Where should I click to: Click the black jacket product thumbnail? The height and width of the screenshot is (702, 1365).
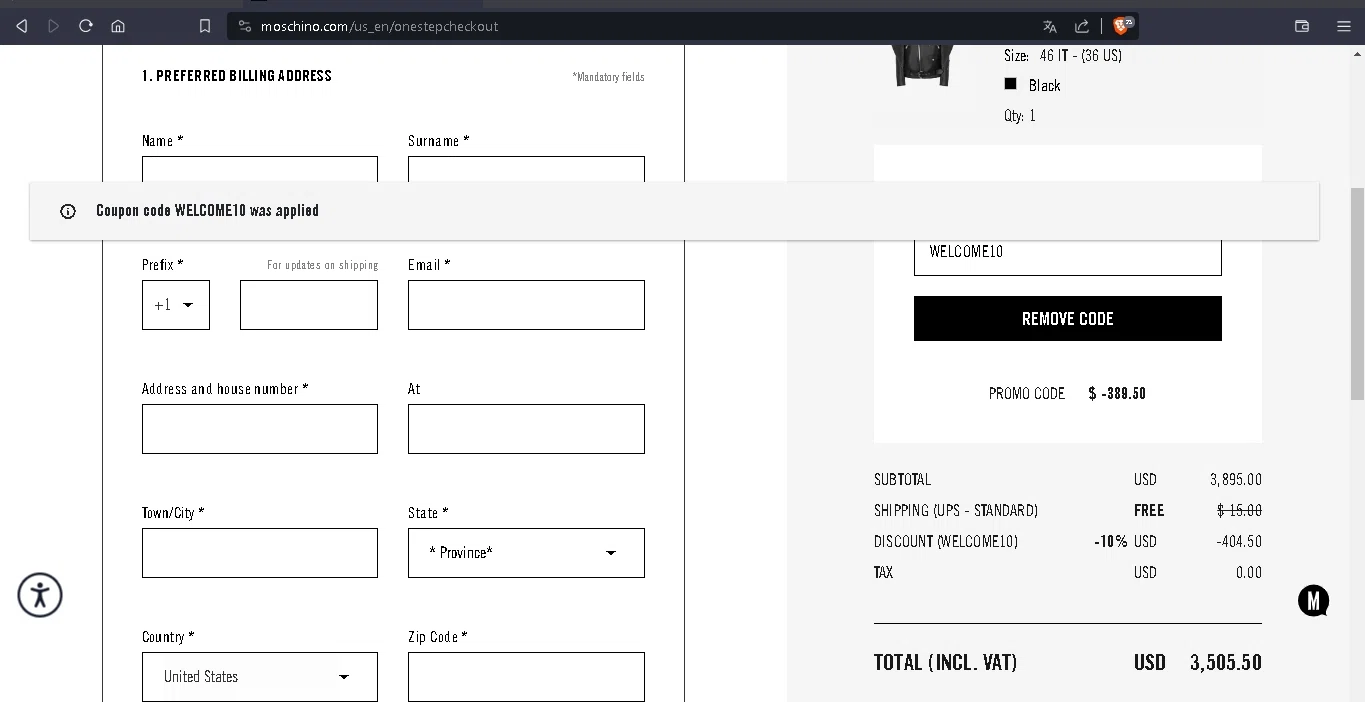click(923, 65)
